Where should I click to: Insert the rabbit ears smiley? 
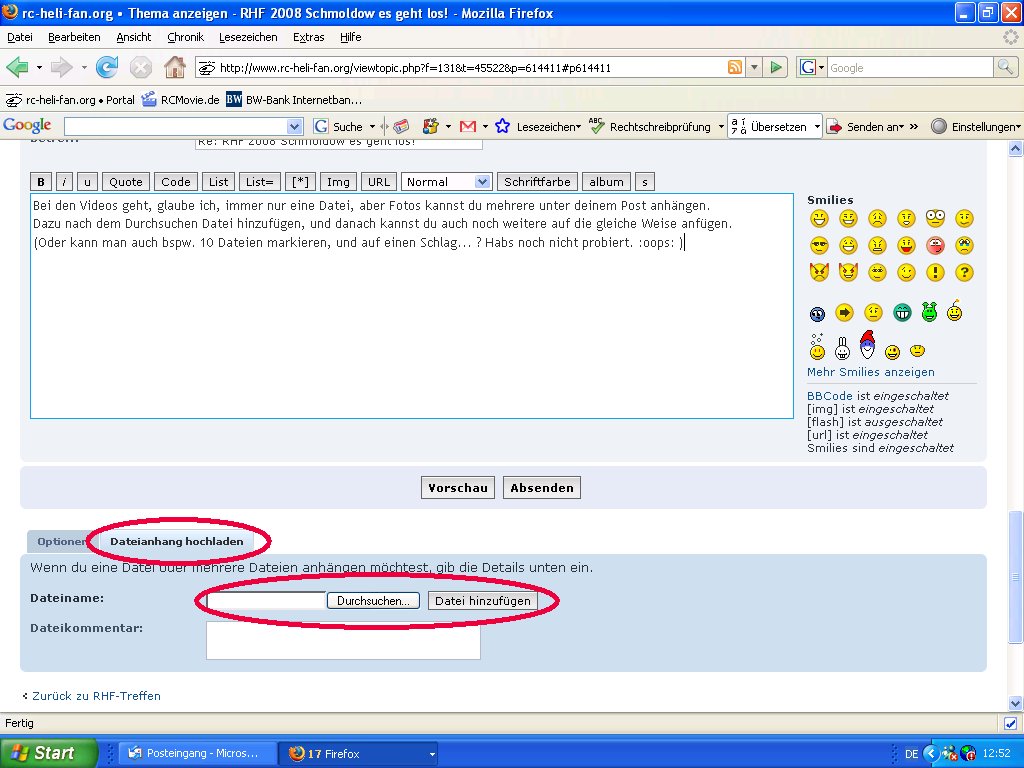(x=842, y=348)
